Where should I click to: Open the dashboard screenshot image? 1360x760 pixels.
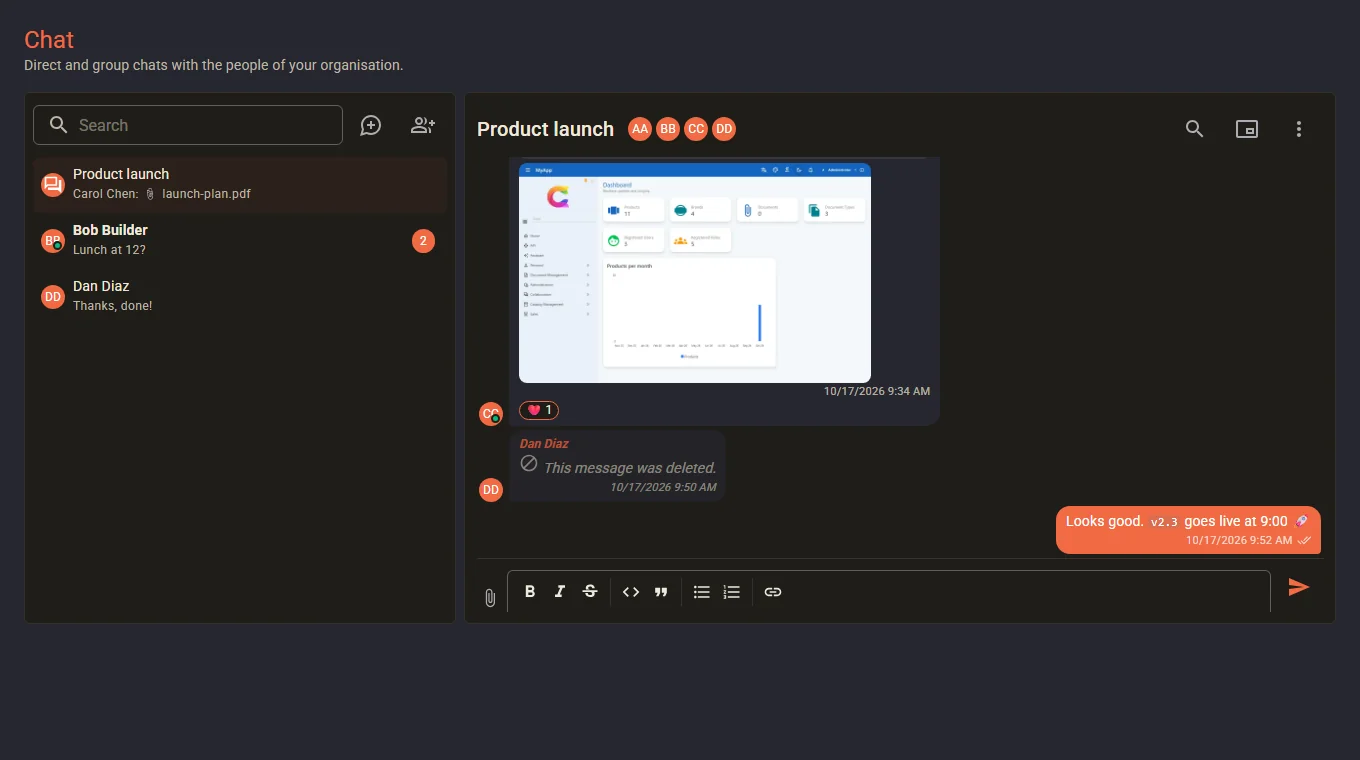pyautogui.click(x=695, y=272)
